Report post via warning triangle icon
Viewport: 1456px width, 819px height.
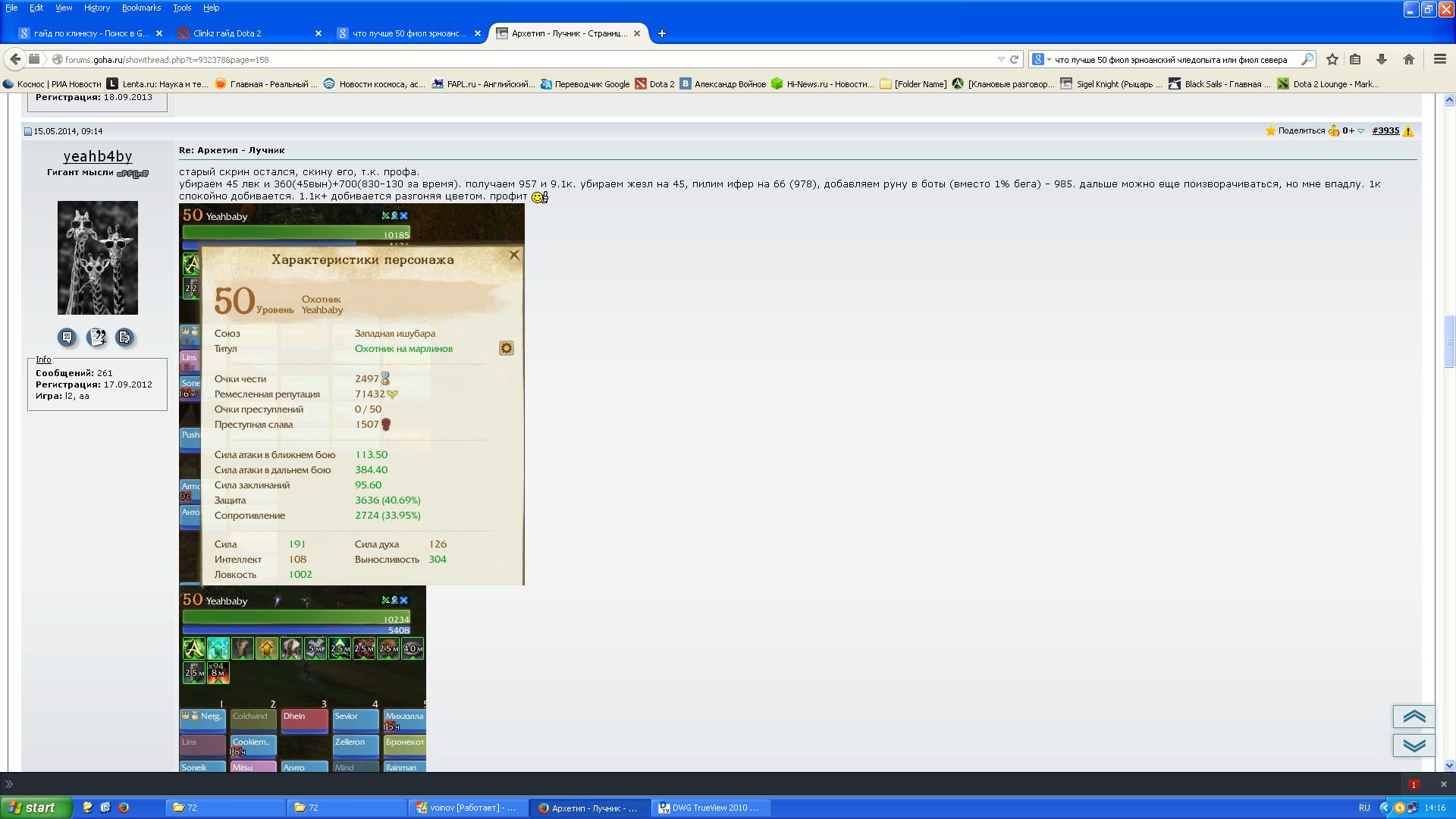[x=1408, y=131]
